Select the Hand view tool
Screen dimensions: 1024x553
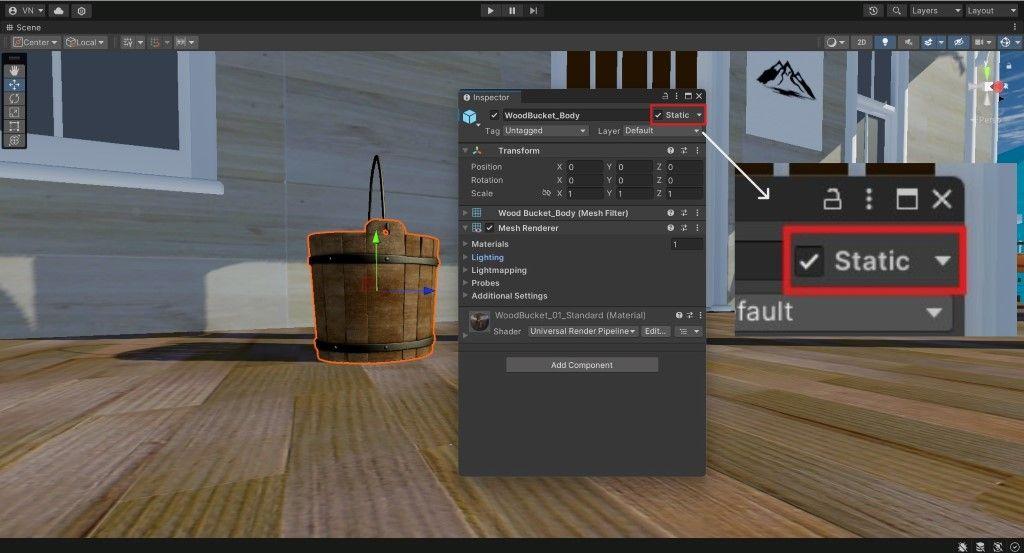[14, 72]
